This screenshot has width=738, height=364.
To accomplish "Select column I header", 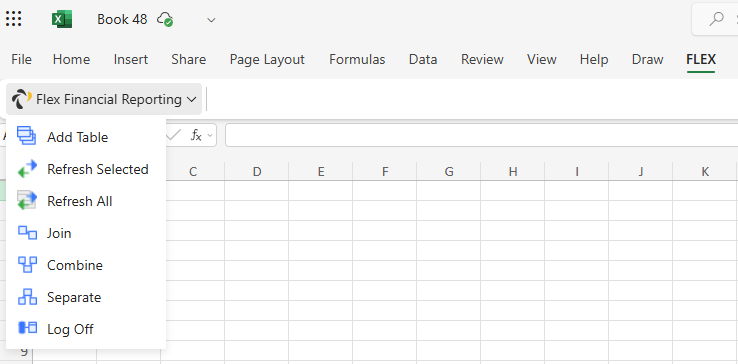I will tap(577, 171).
